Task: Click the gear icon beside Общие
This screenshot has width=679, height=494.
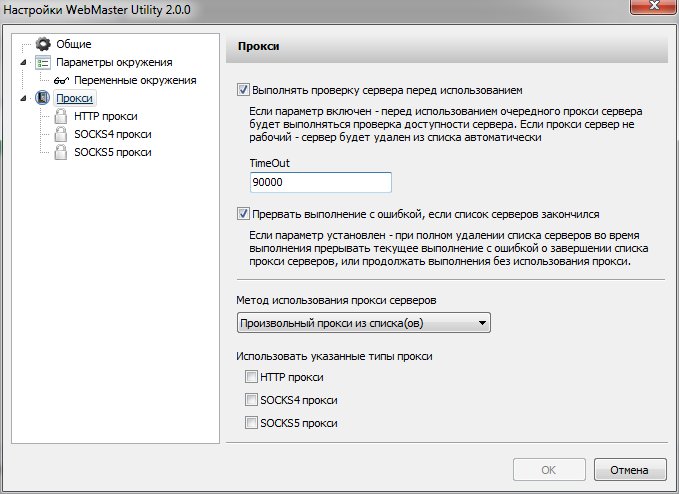Action: coord(43,44)
